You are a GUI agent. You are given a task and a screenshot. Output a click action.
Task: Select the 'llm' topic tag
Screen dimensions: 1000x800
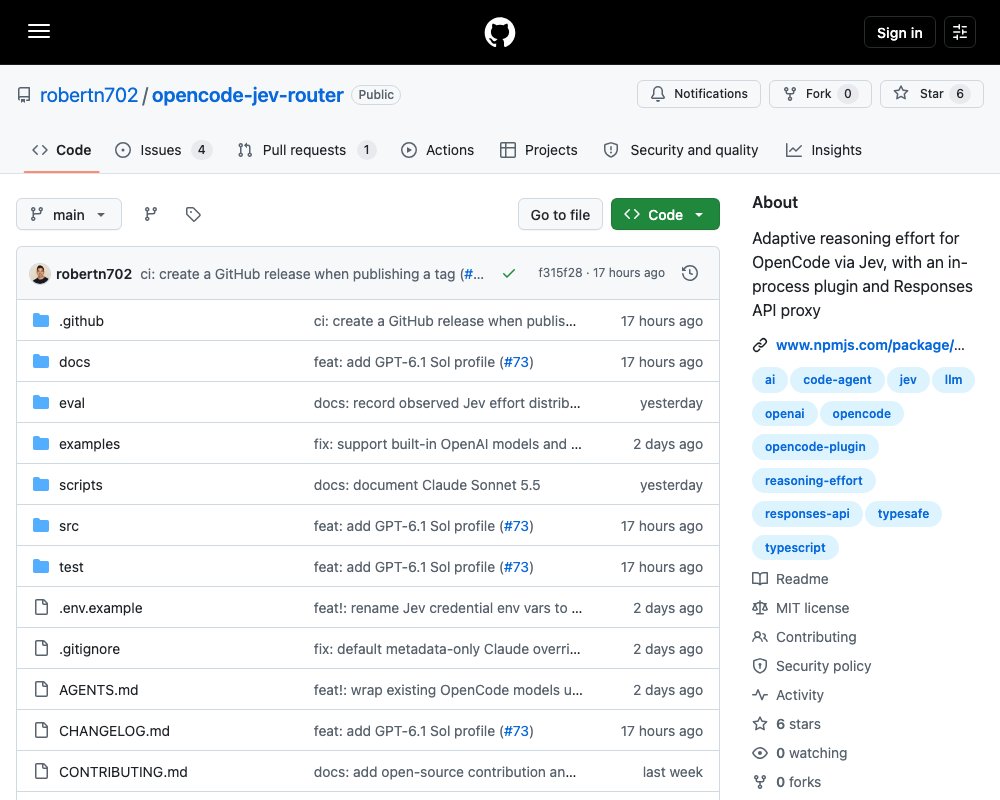click(x=953, y=380)
